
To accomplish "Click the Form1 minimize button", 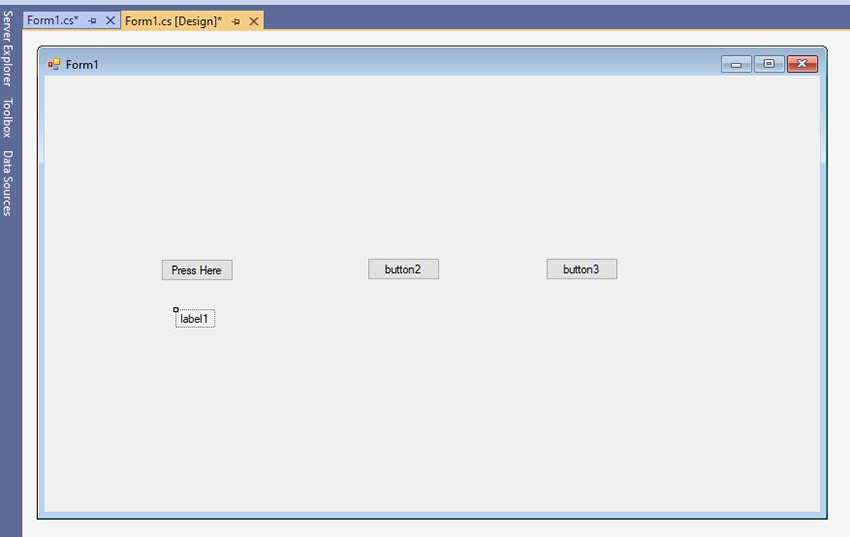I will (736, 64).
